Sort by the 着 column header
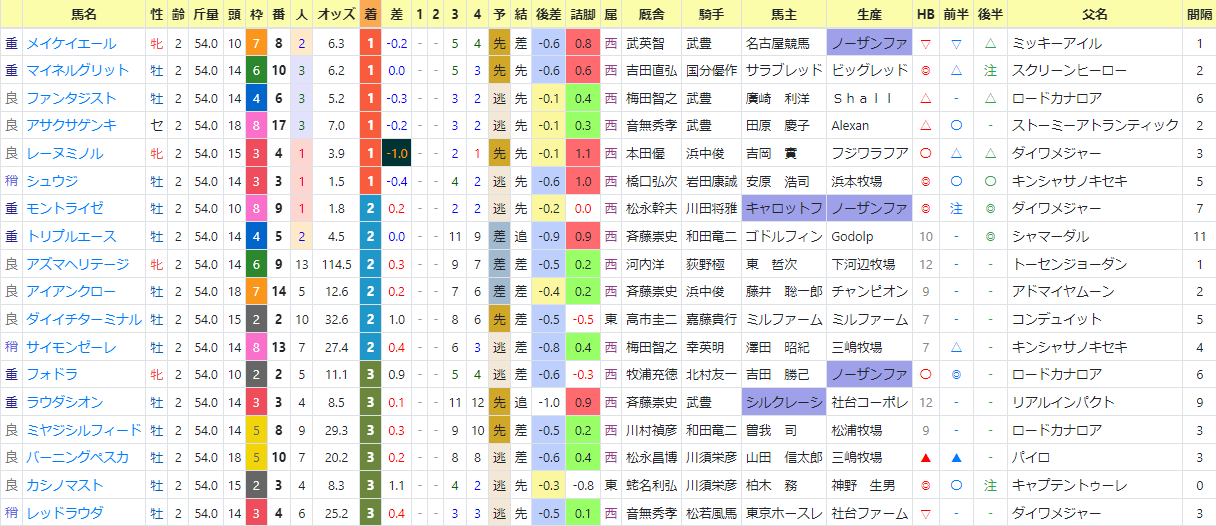Viewport: 1216px width, 526px height. (x=370, y=15)
